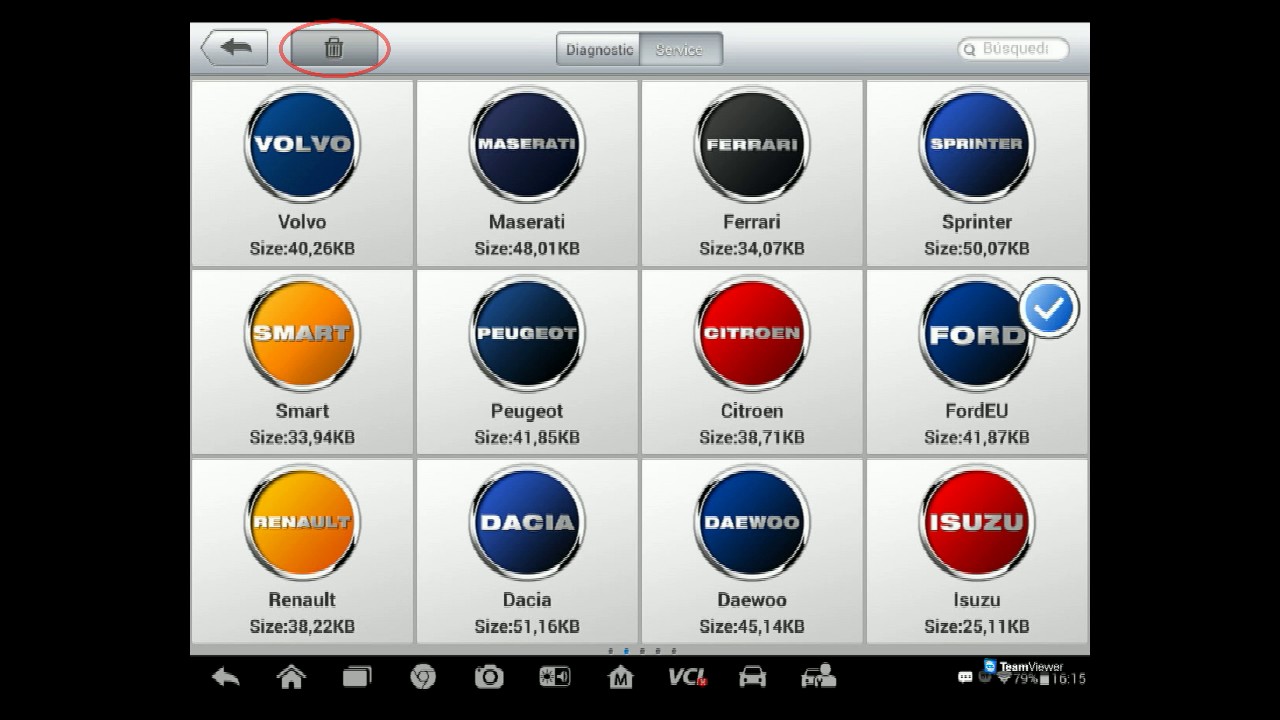Click 'Size:34,07KB' under Ferrari

coord(752,248)
